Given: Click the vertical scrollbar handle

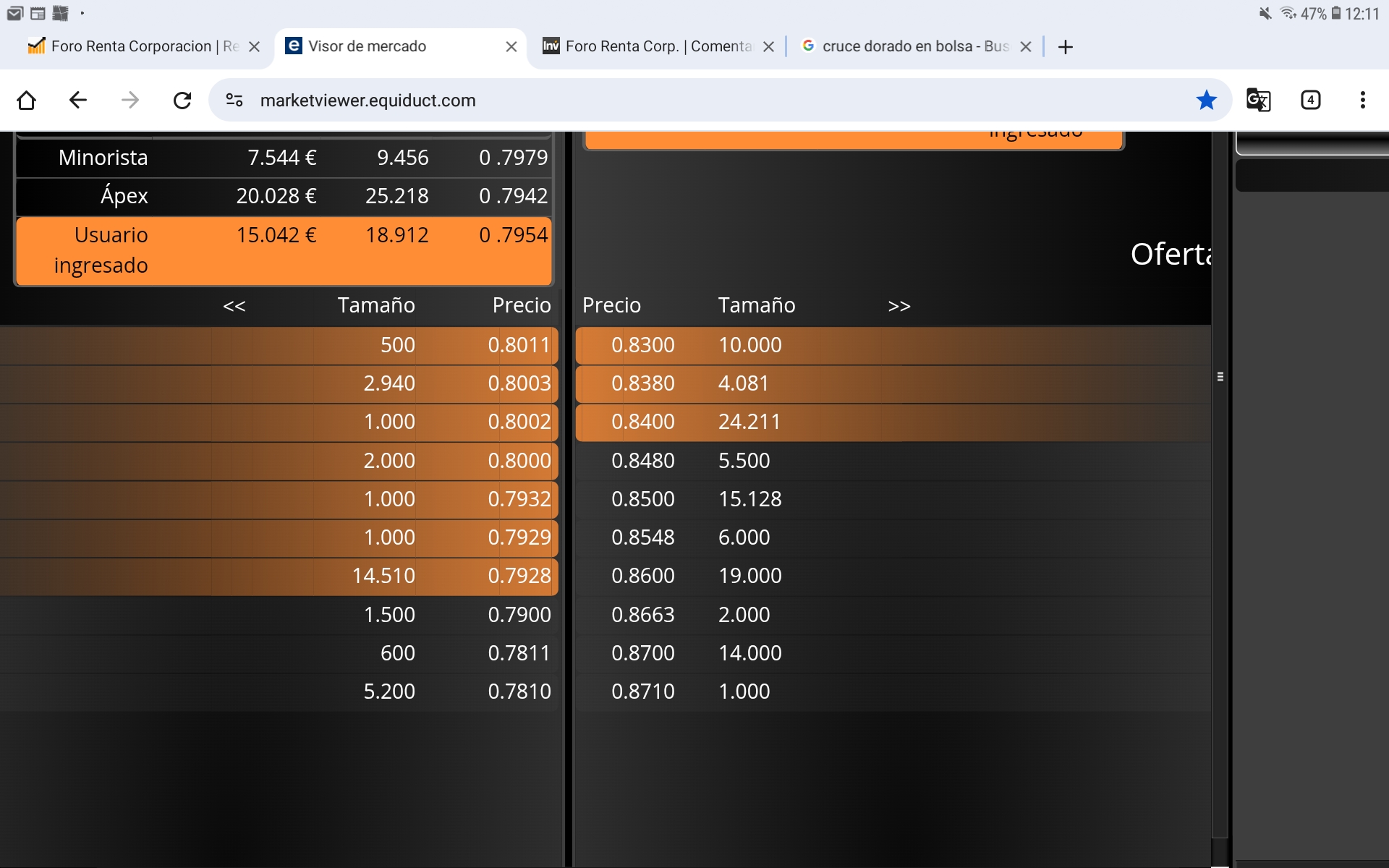Looking at the screenshot, I should point(1220,376).
